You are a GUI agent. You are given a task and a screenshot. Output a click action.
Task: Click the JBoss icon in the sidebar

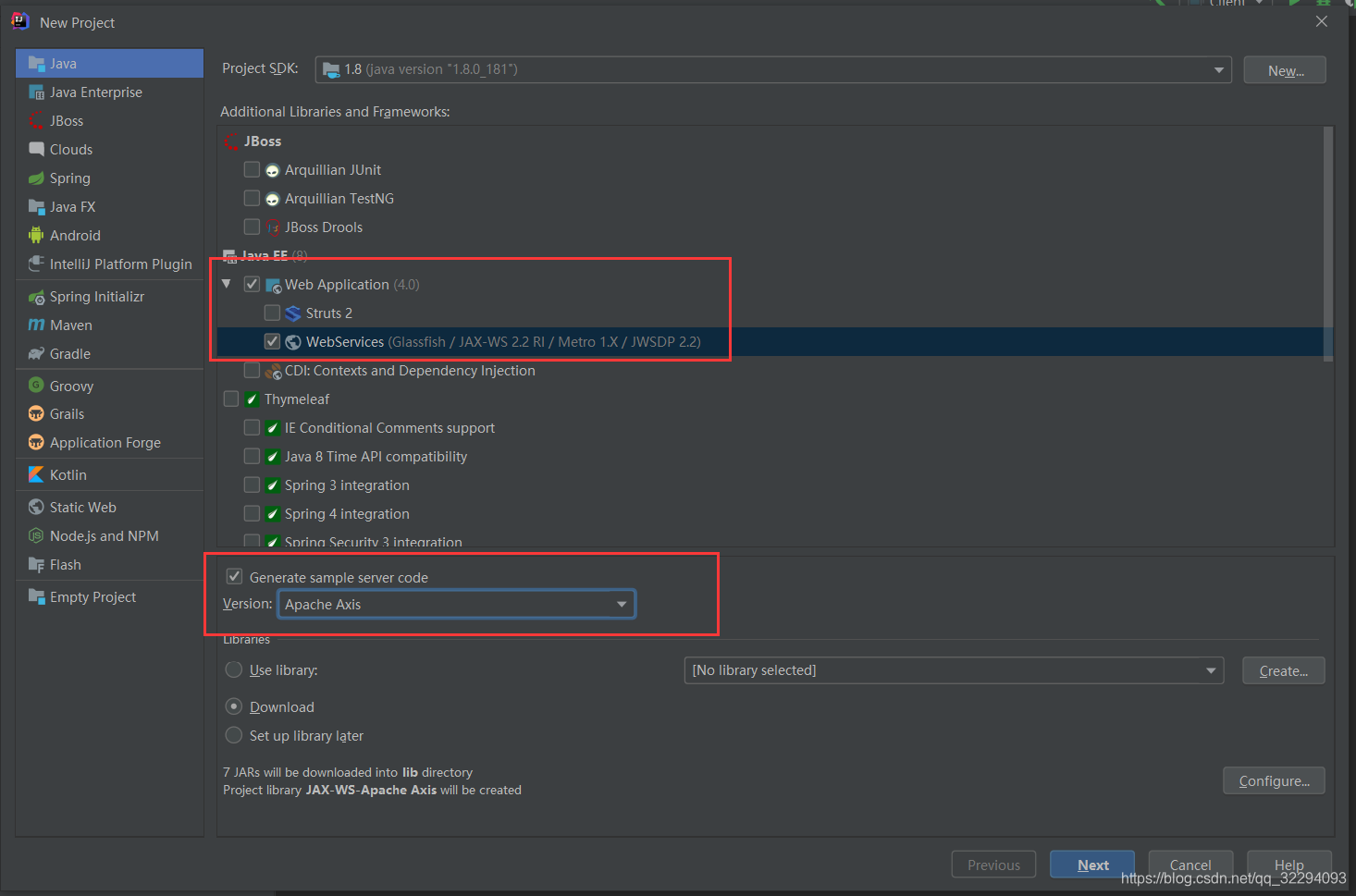[37, 121]
